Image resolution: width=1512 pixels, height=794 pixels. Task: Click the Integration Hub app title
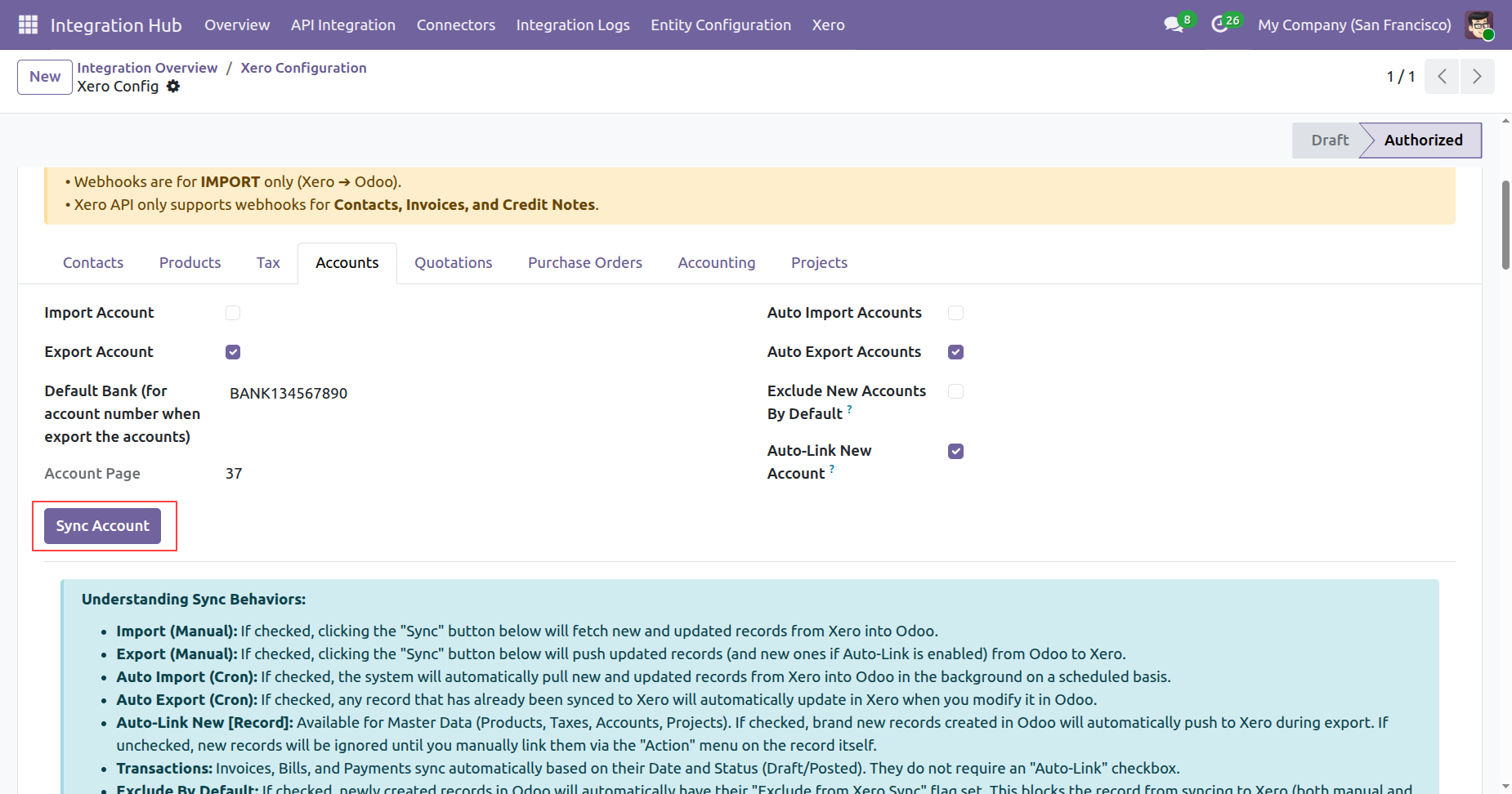pyautogui.click(x=116, y=25)
